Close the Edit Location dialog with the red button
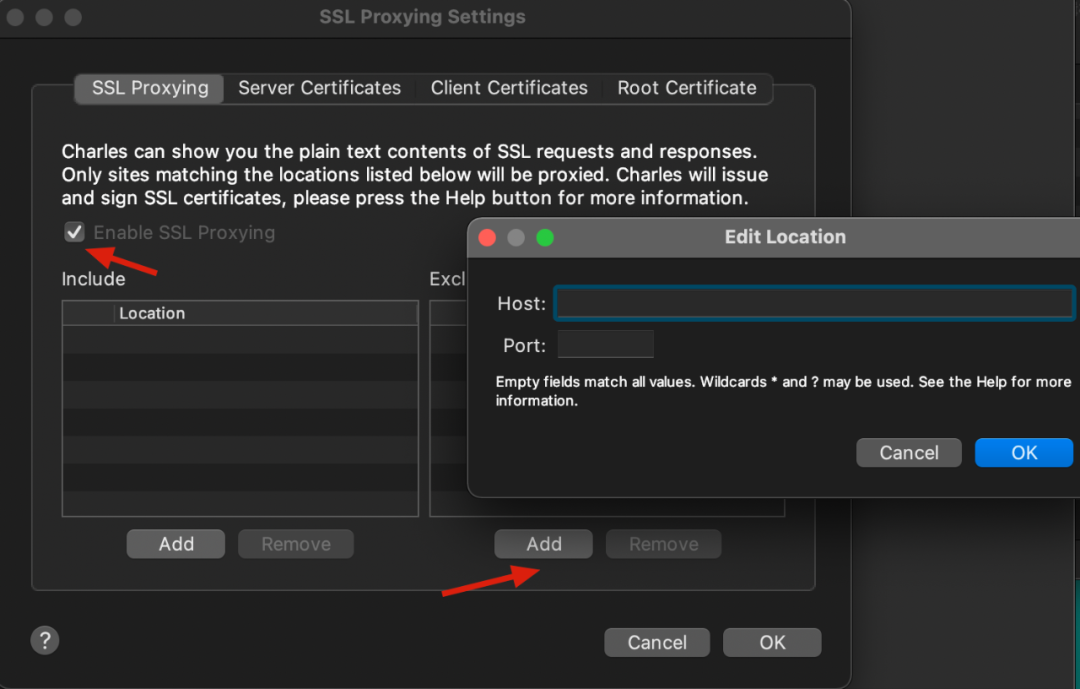 (488, 238)
